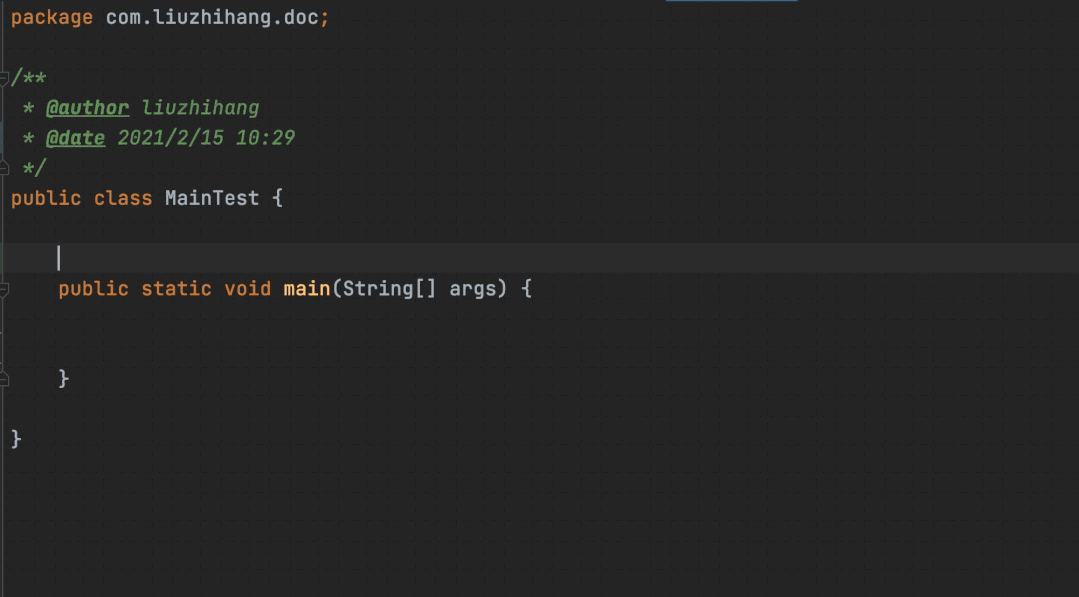
Task: Click the date 2021/2/15 10:29 text
Action: [x=206, y=138]
